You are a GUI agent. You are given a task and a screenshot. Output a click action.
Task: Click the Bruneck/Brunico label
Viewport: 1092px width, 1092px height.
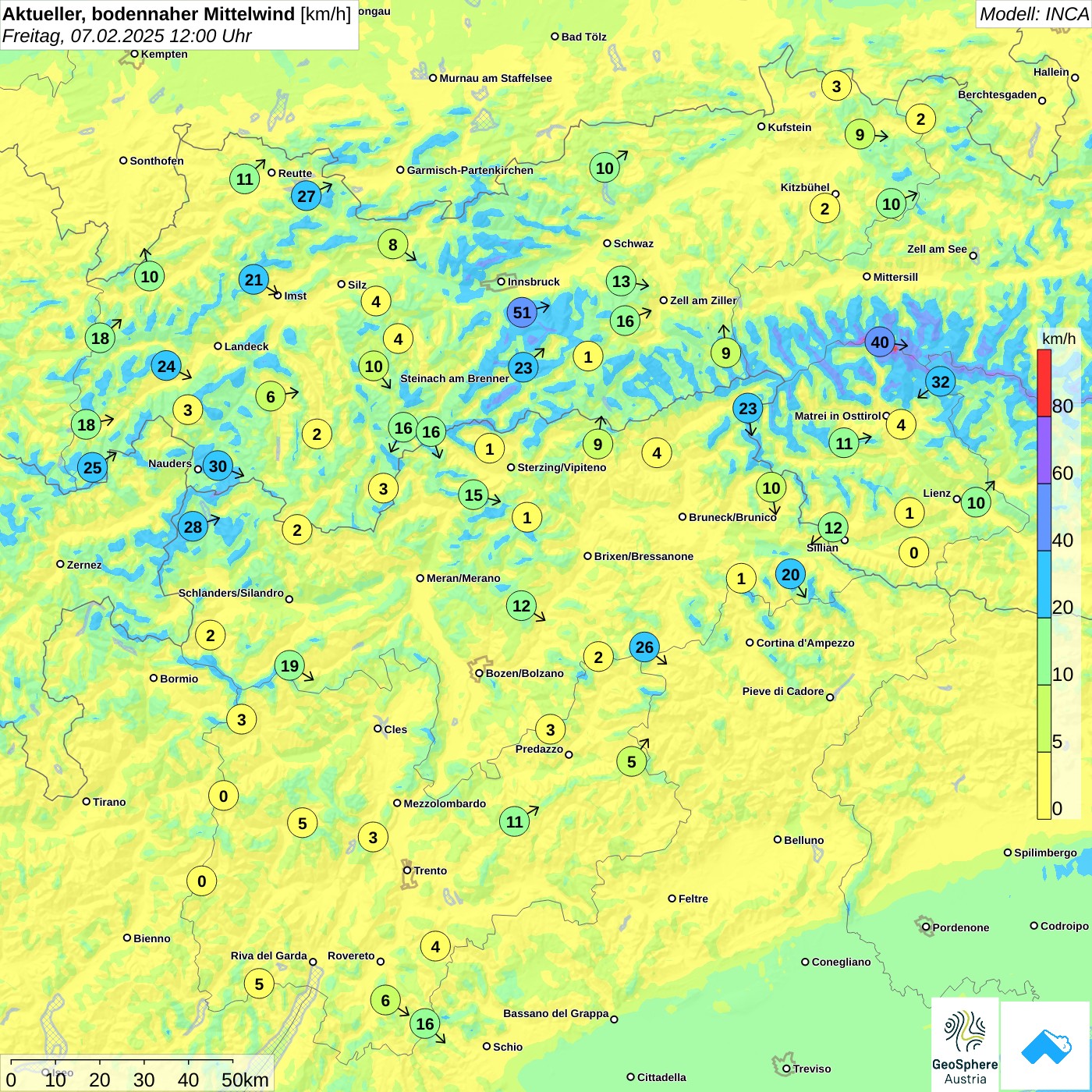pyautogui.click(x=732, y=517)
